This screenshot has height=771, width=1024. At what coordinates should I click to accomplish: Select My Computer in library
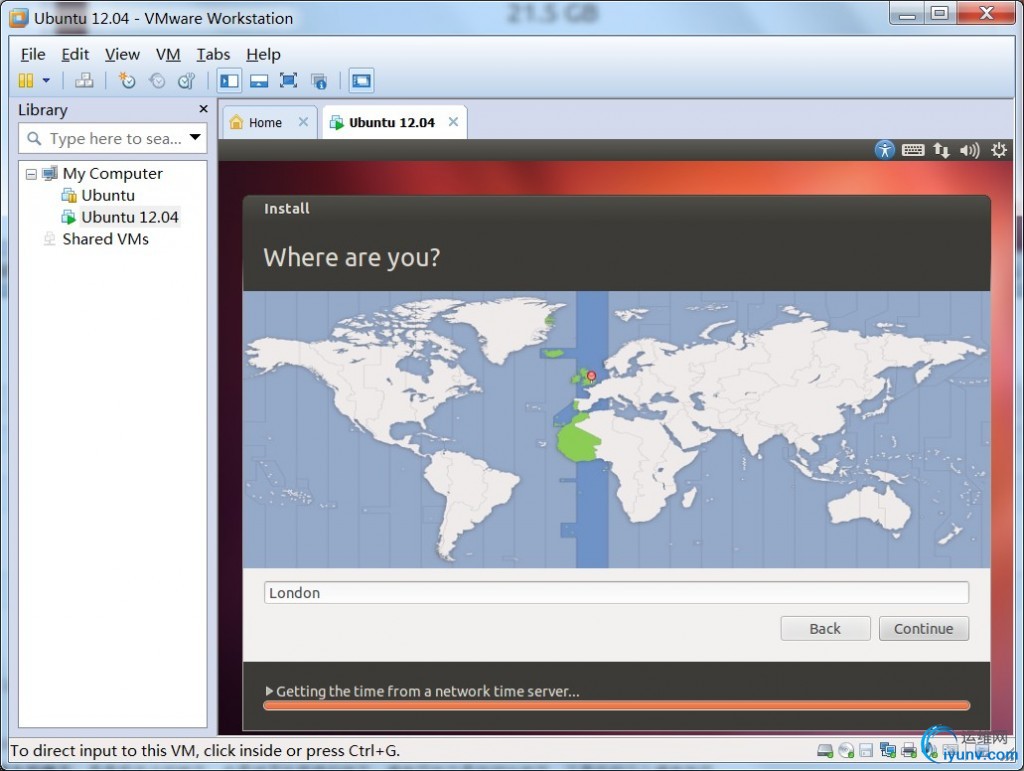tap(112, 174)
